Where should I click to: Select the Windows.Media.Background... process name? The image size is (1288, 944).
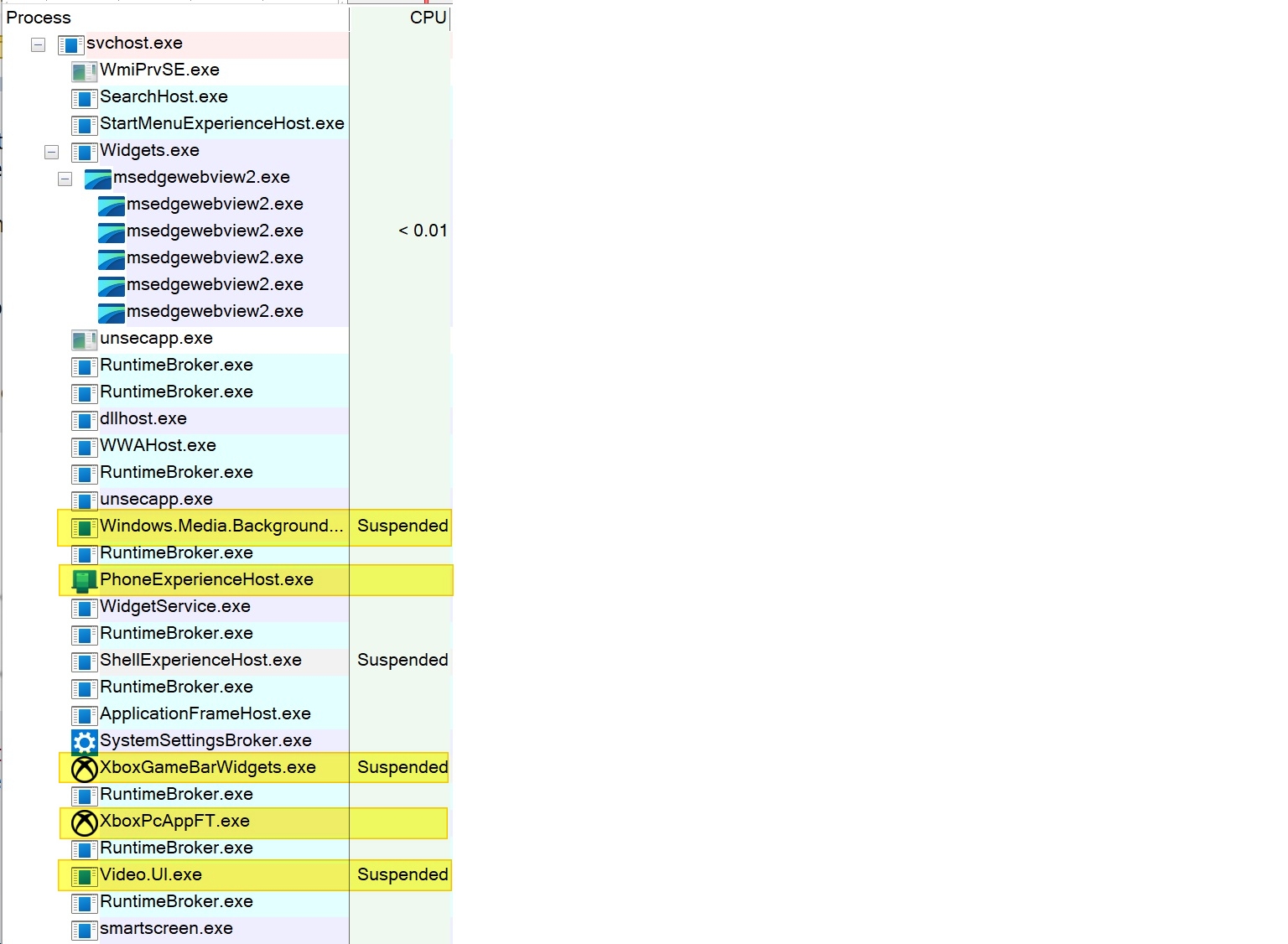pyautogui.click(x=221, y=526)
